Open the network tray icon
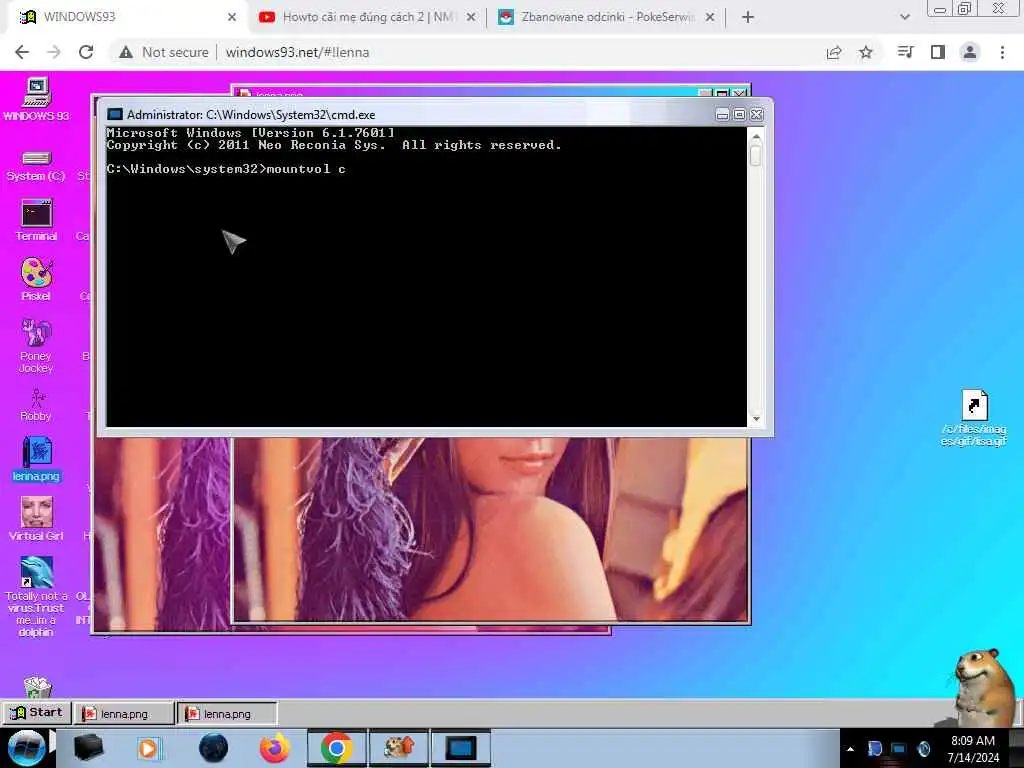Viewport: 1024px width, 768px height. pos(899,749)
